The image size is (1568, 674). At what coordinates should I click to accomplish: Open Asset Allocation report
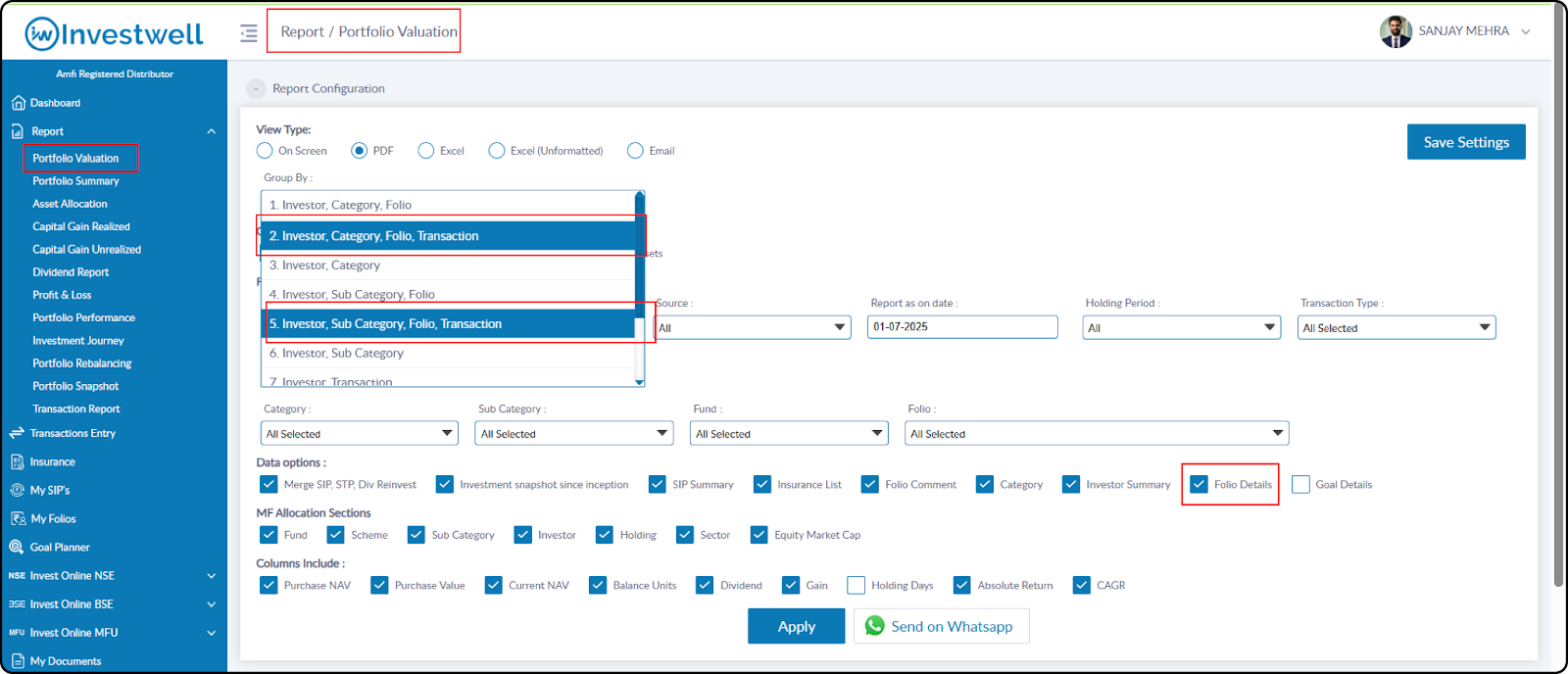point(70,204)
